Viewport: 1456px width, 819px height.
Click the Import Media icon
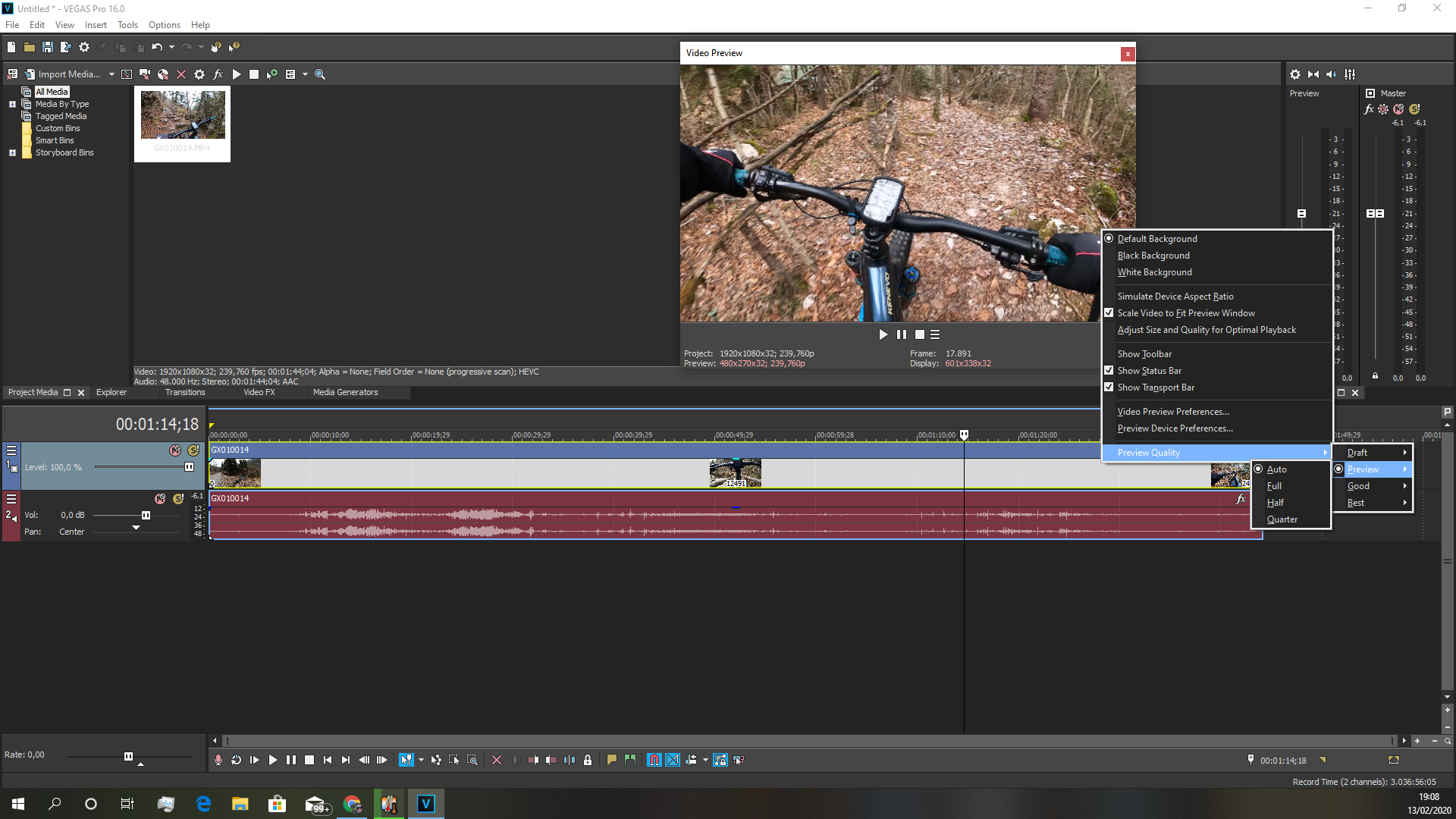pos(30,74)
